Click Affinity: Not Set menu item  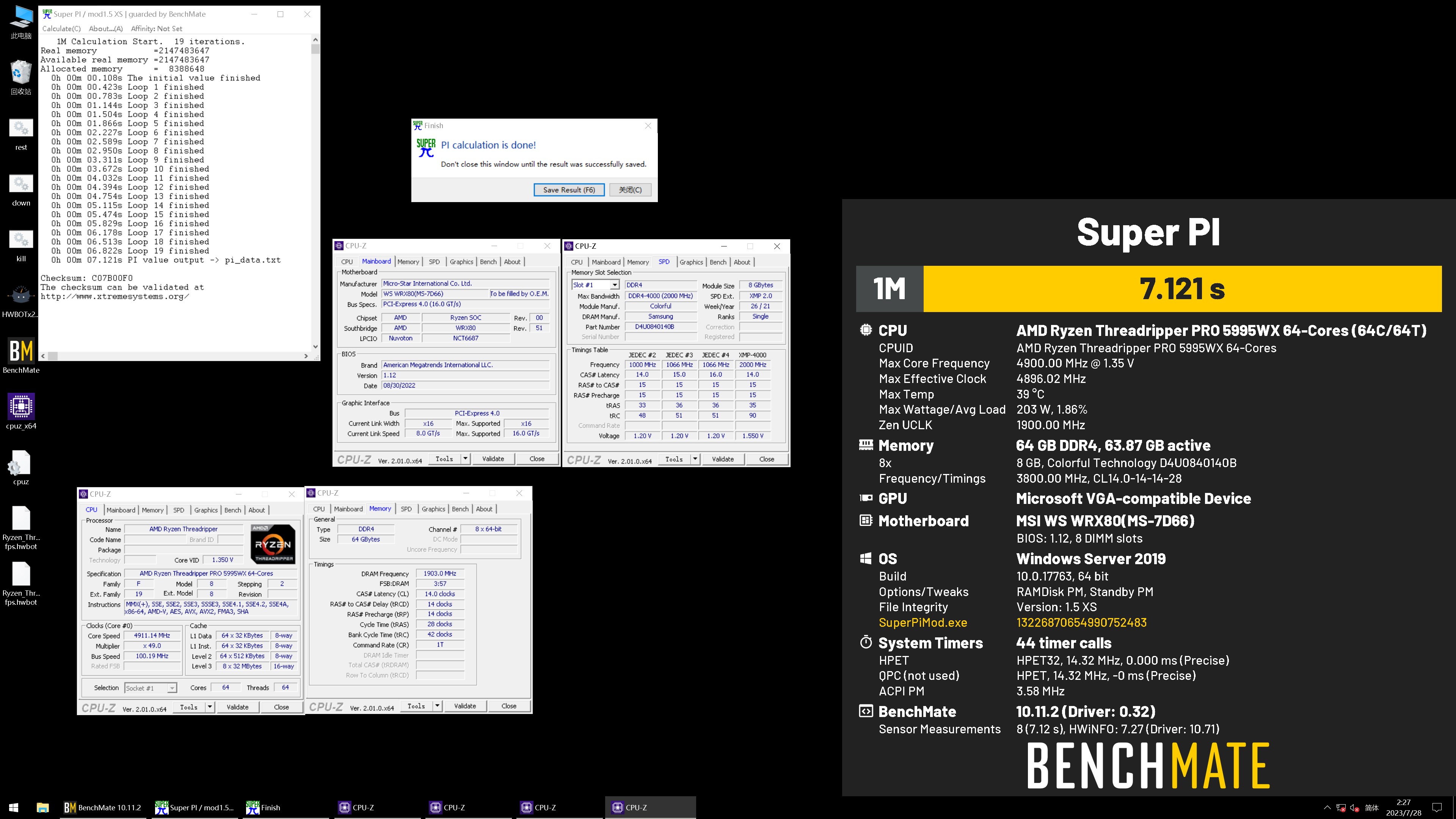coord(157,29)
